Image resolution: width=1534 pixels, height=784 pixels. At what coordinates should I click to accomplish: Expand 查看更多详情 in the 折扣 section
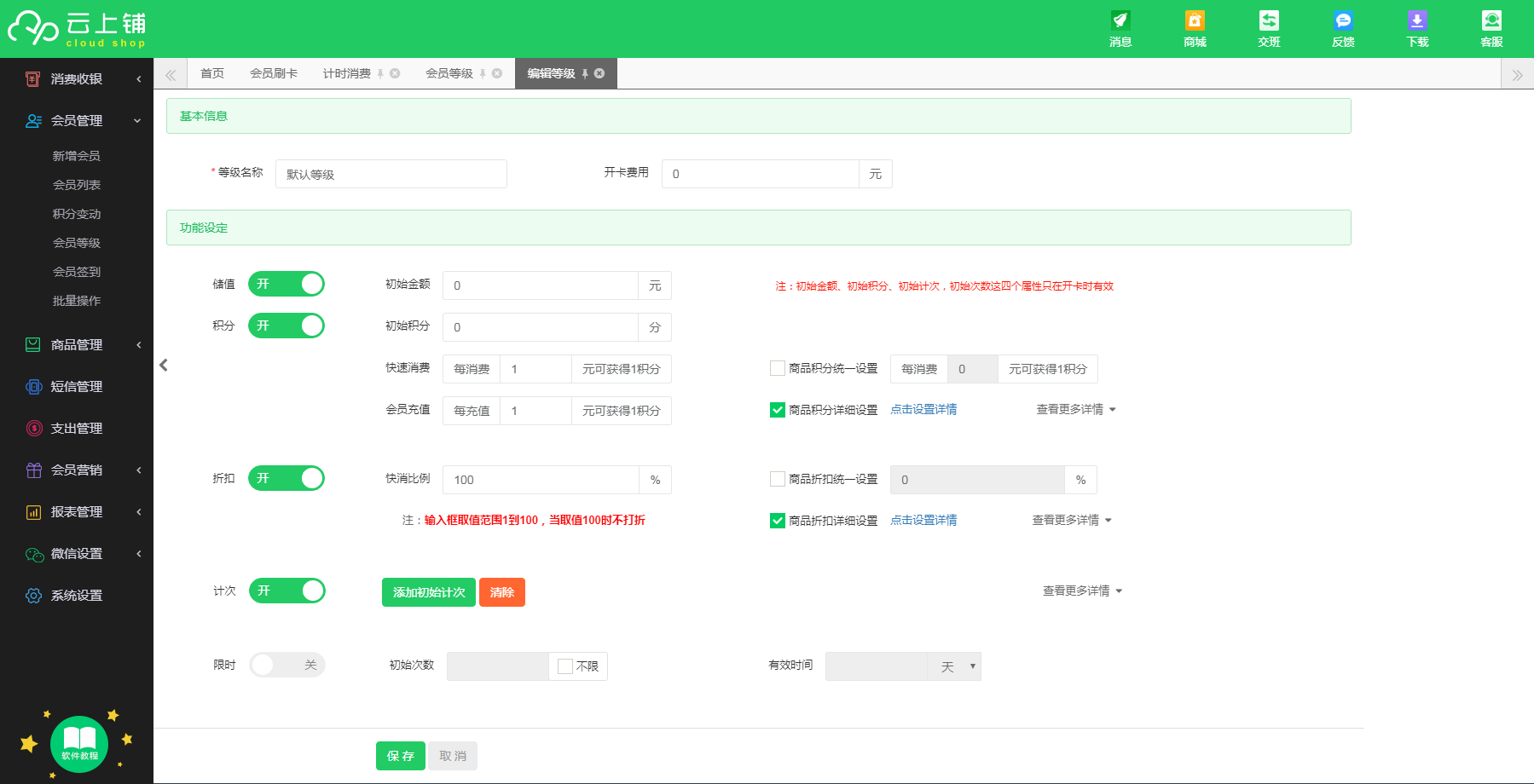pyautogui.click(x=1072, y=520)
